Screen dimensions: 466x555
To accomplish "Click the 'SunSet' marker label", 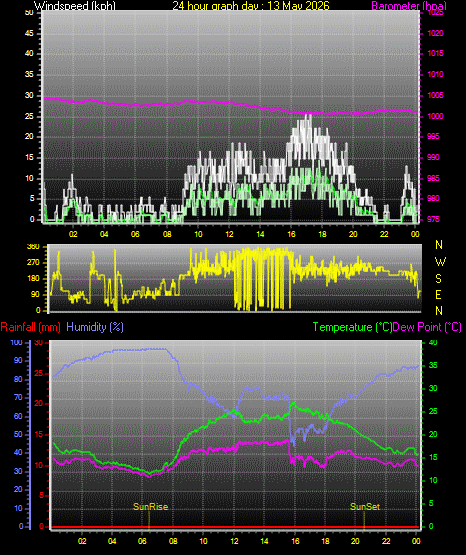I will (365, 507).
